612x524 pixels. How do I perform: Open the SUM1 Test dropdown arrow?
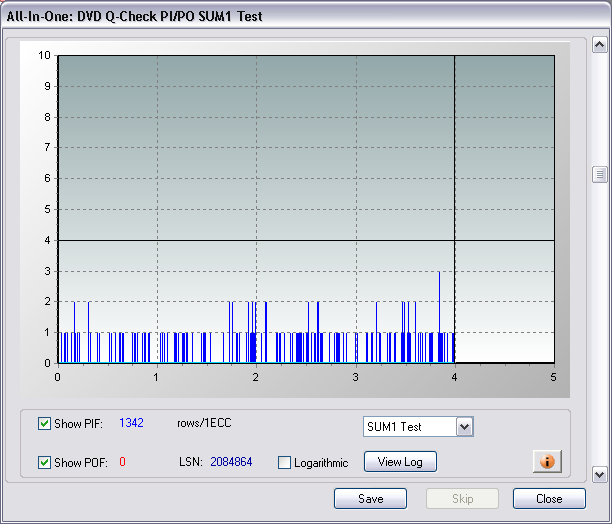click(464, 426)
